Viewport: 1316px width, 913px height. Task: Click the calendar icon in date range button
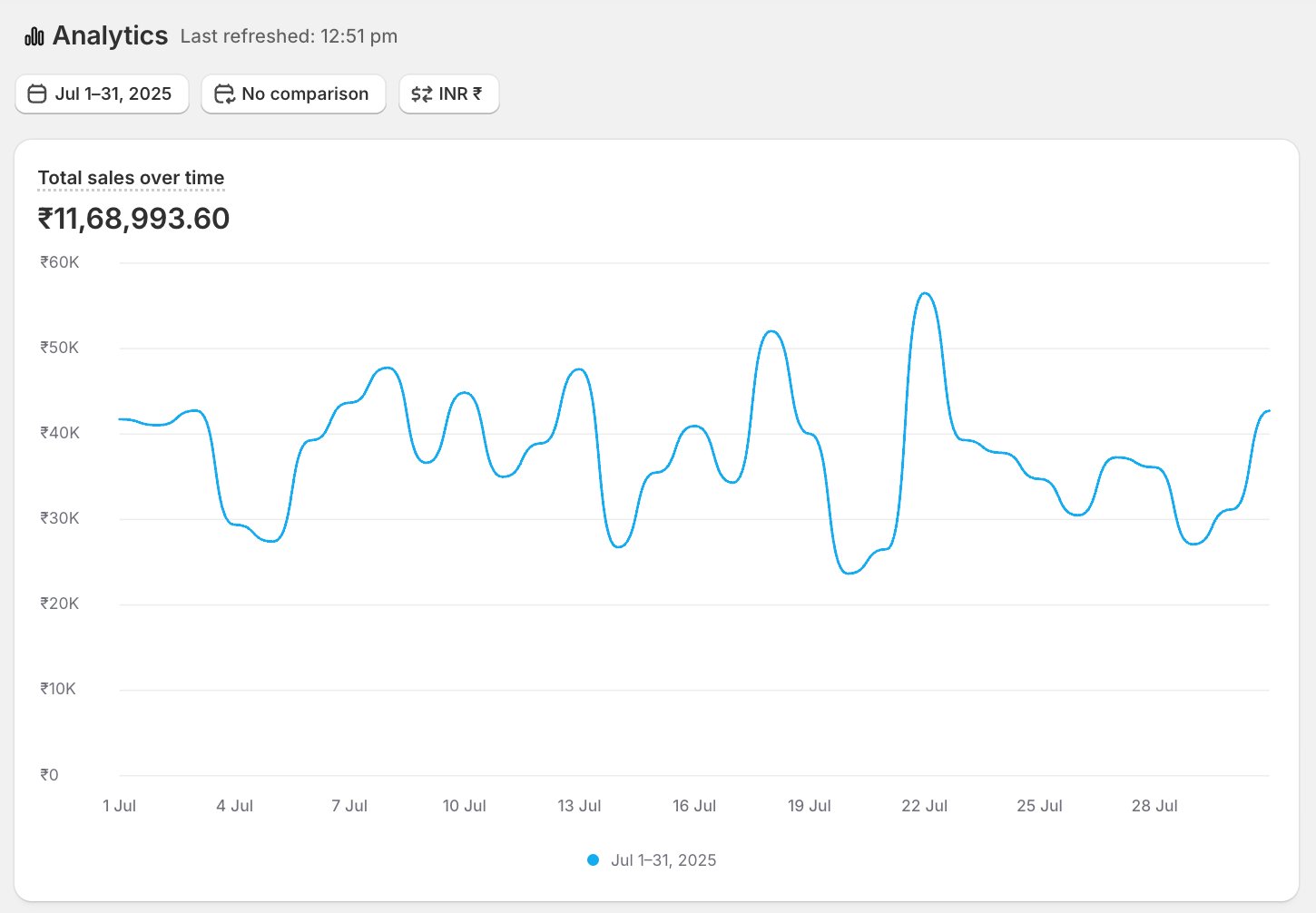37,93
